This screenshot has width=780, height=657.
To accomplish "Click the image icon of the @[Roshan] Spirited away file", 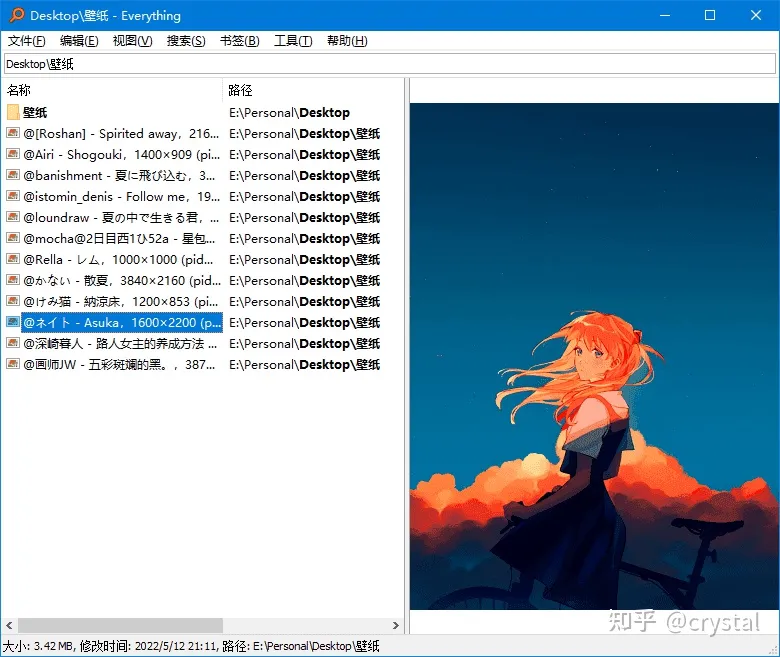I will tap(13, 133).
